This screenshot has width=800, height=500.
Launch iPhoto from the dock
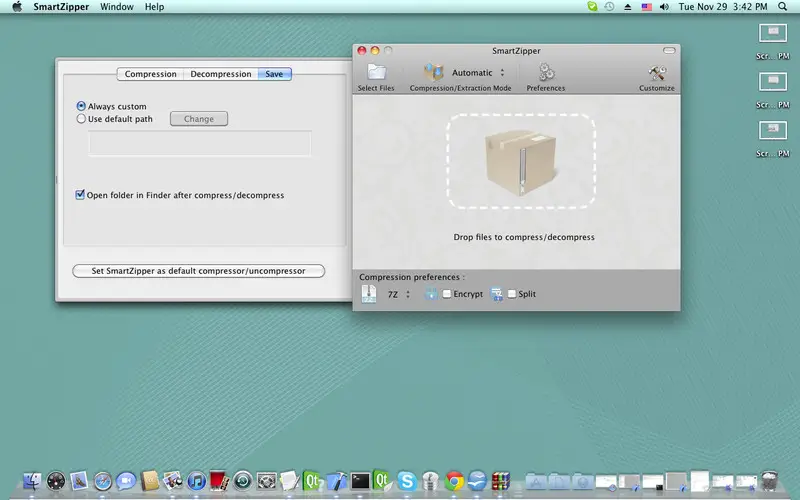click(x=172, y=481)
